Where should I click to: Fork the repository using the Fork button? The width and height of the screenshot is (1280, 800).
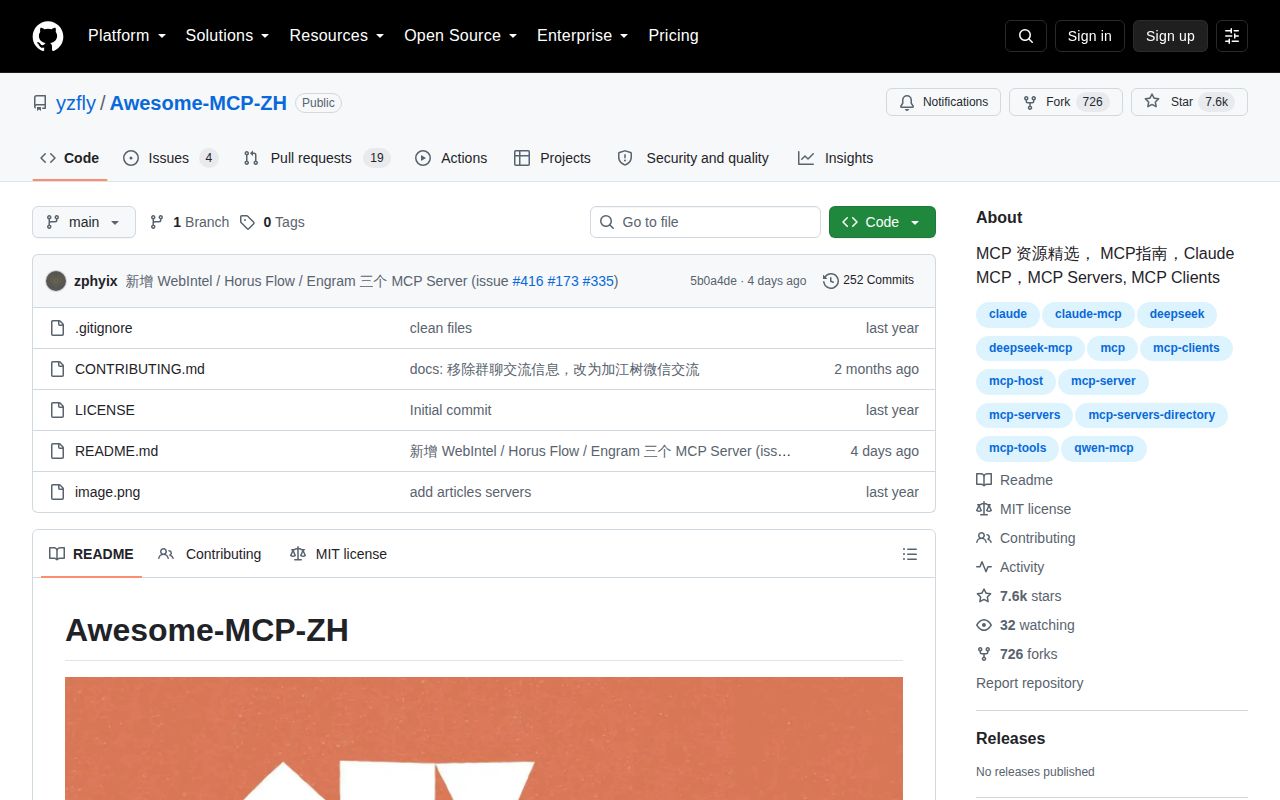point(1066,102)
